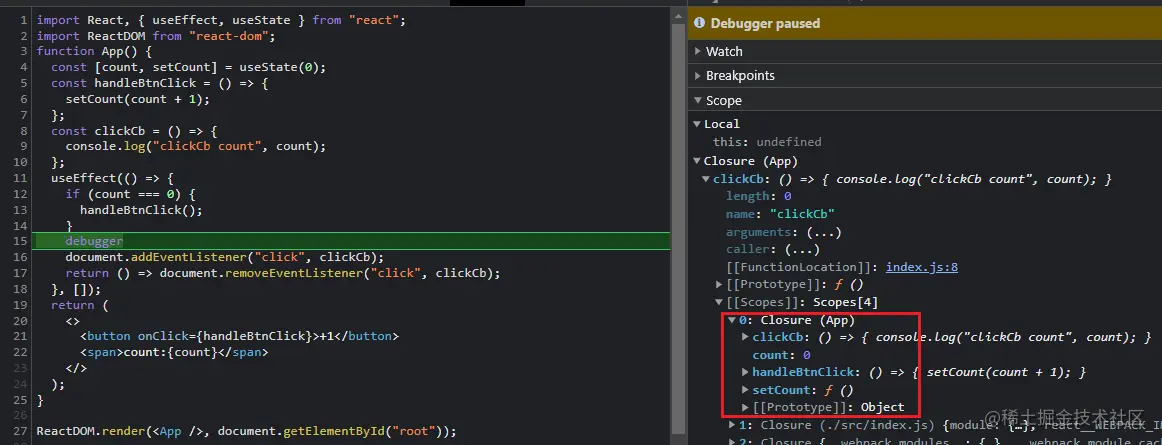Expand the Watch section
Viewport: 1162px width, 445px height.
click(x=698, y=52)
